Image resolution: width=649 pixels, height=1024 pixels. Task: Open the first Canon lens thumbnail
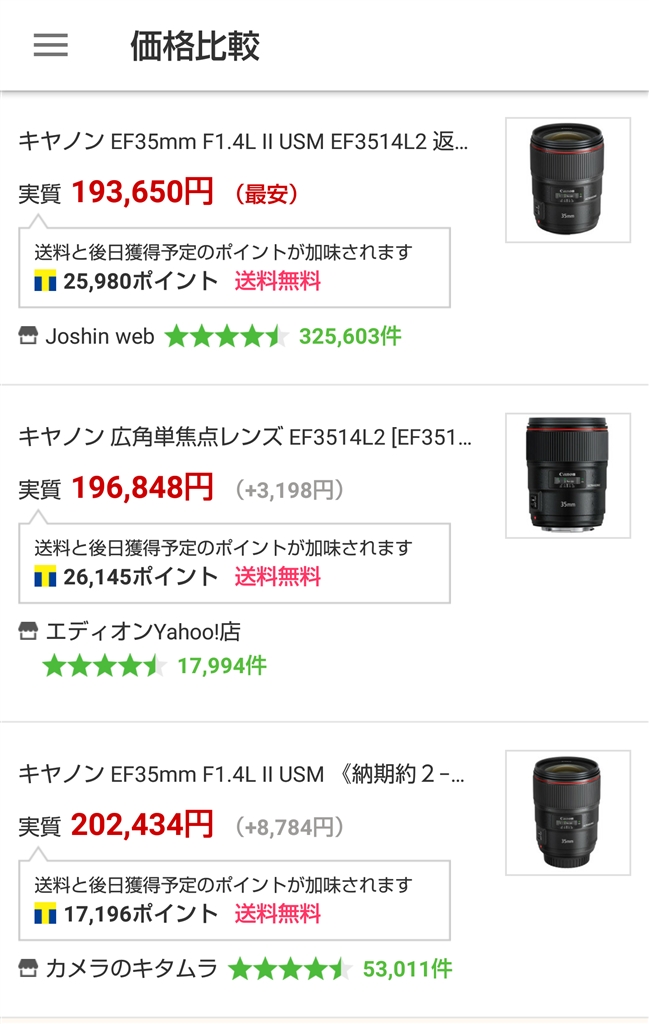(567, 180)
